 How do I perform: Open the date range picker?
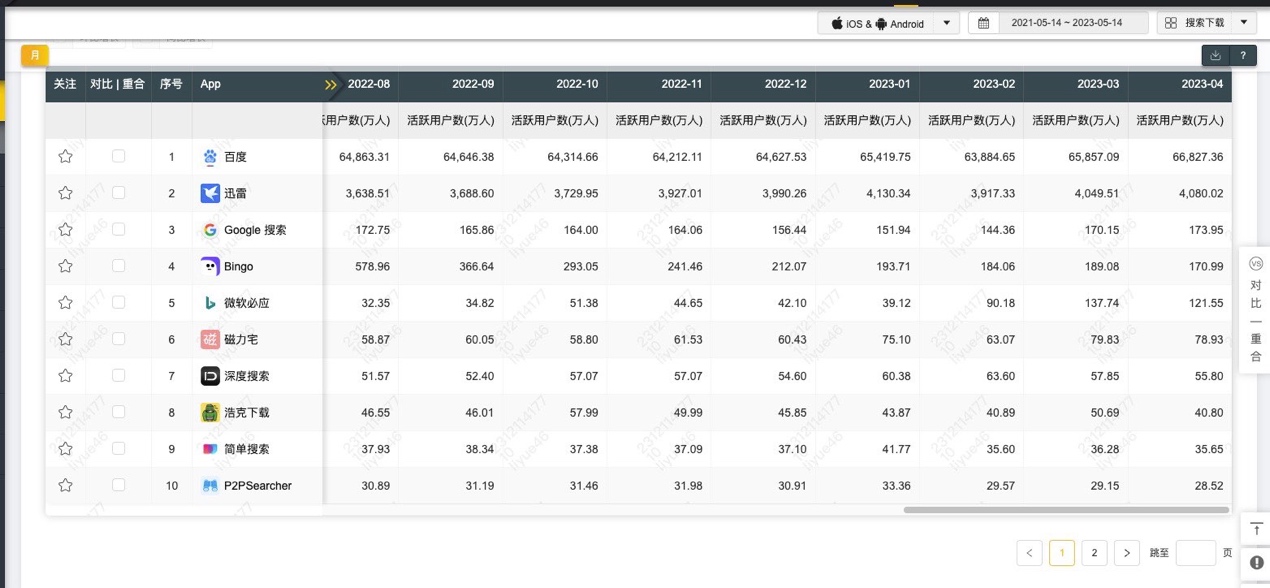click(1058, 23)
